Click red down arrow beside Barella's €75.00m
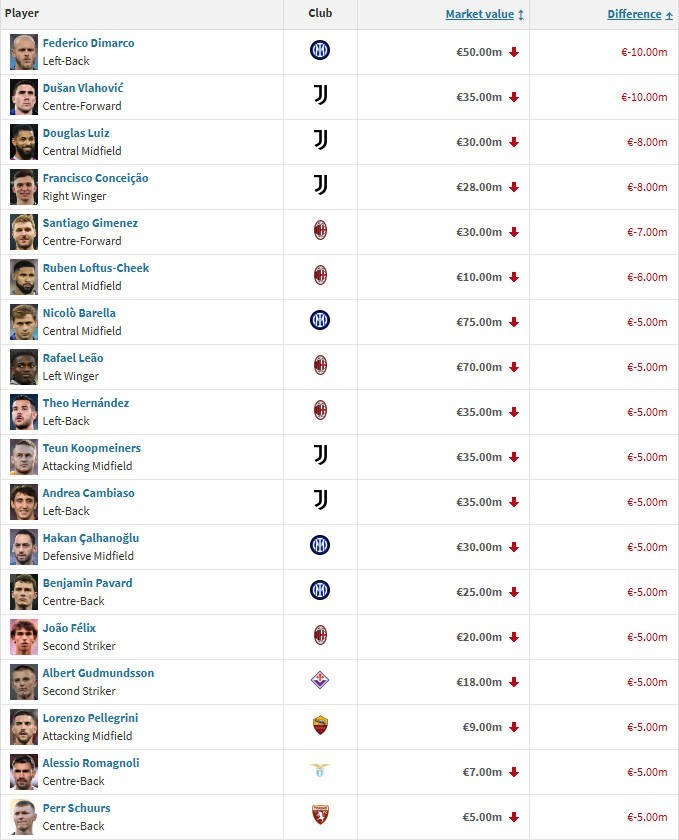The width and height of the screenshot is (679, 840). pyautogui.click(x=514, y=322)
